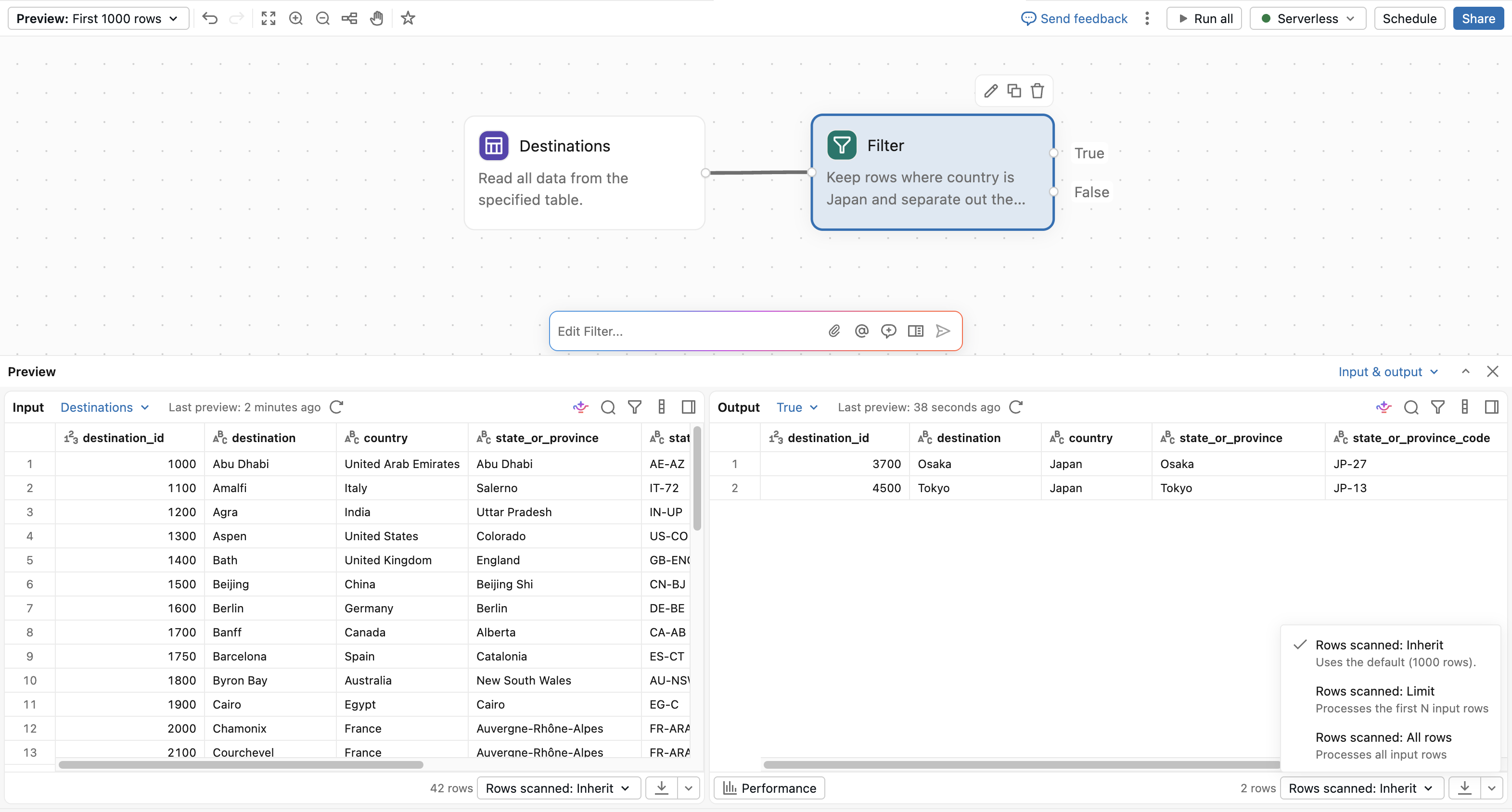Click the undo arrow in the toolbar
Viewport: 1512px width, 812px height.
point(210,18)
